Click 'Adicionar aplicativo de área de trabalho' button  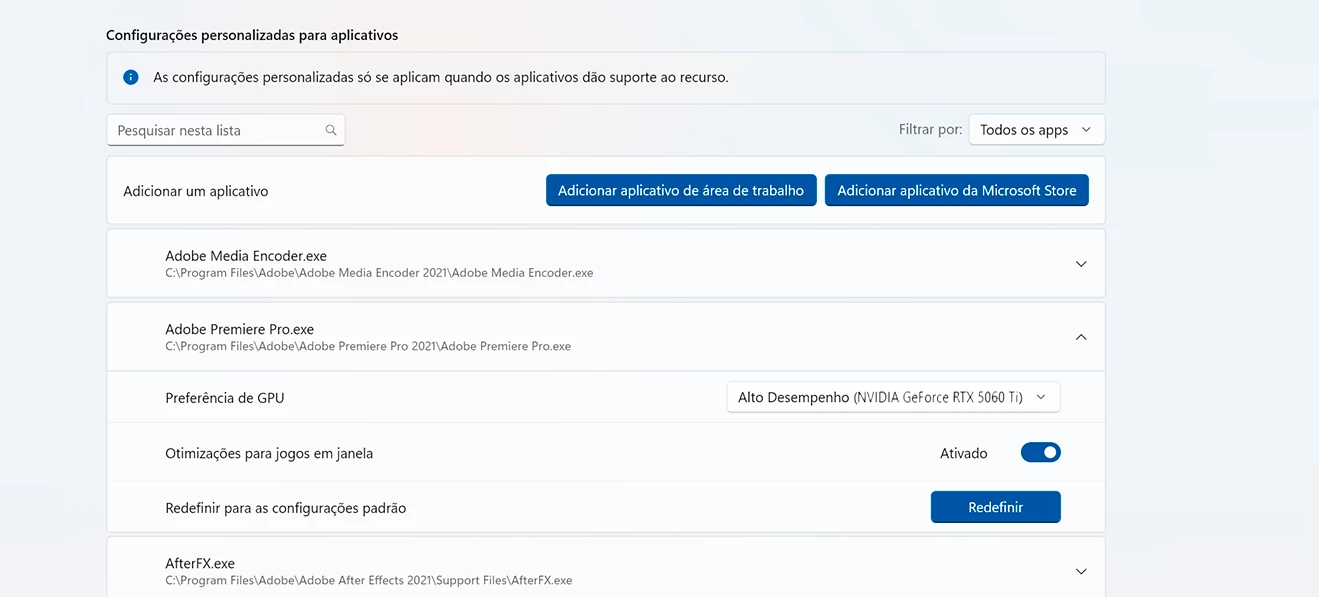coord(681,190)
